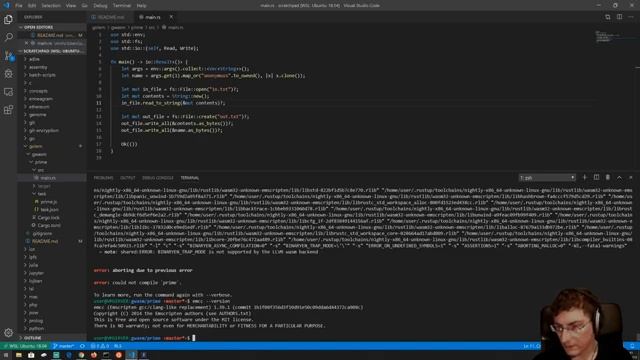Open File Explorer from the taskbar
The image size is (640, 360).
(19, 355)
